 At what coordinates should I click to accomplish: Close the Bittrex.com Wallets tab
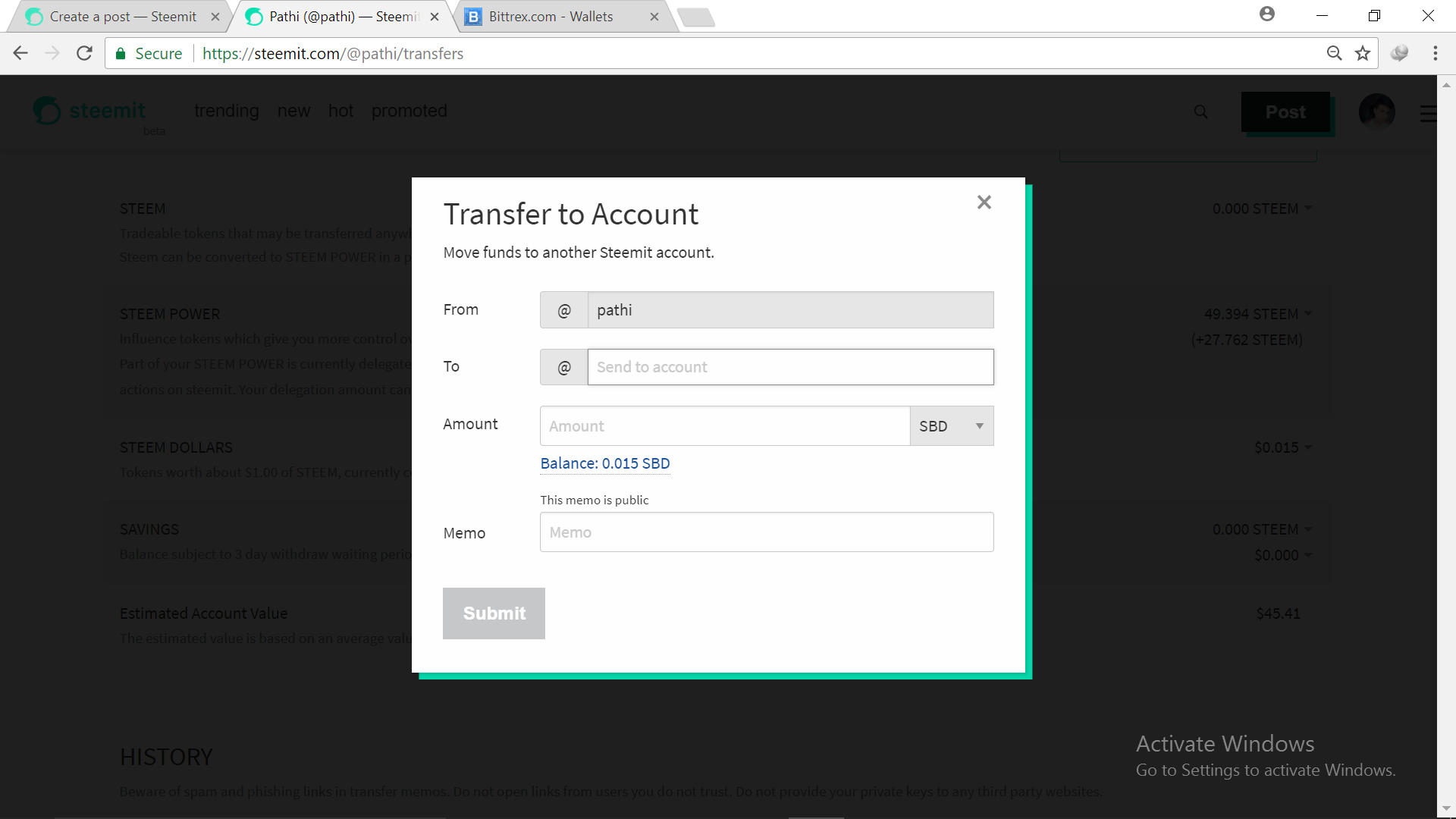pyautogui.click(x=654, y=17)
